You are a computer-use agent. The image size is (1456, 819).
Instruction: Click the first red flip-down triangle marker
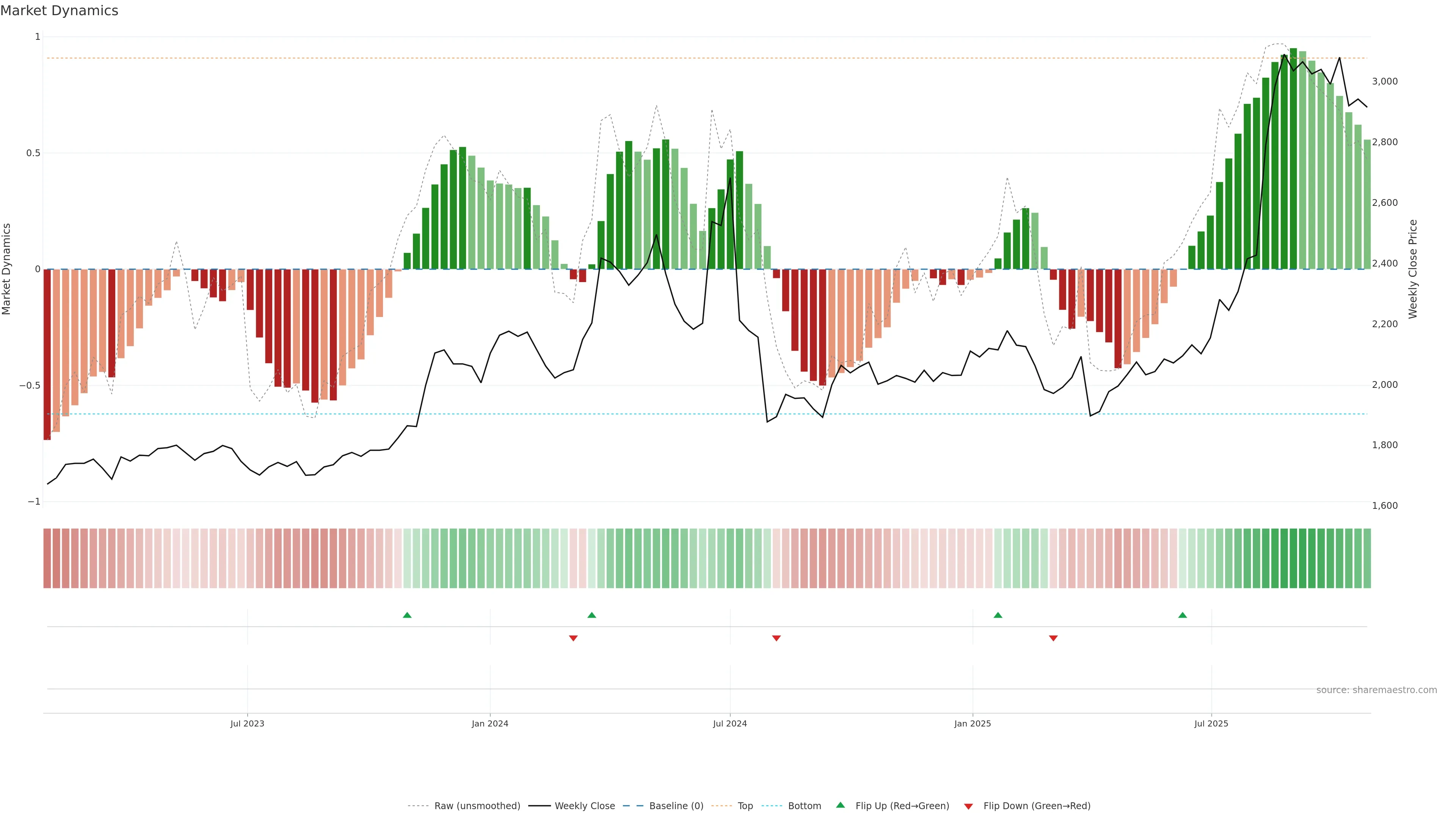click(x=573, y=638)
